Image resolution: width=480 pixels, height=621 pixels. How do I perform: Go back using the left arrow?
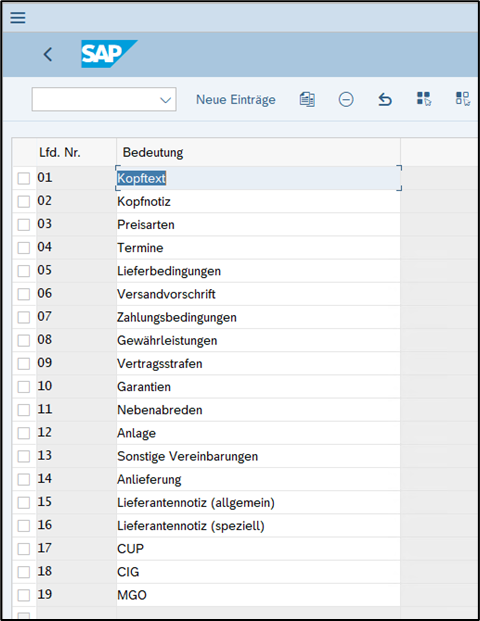click(48, 54)
